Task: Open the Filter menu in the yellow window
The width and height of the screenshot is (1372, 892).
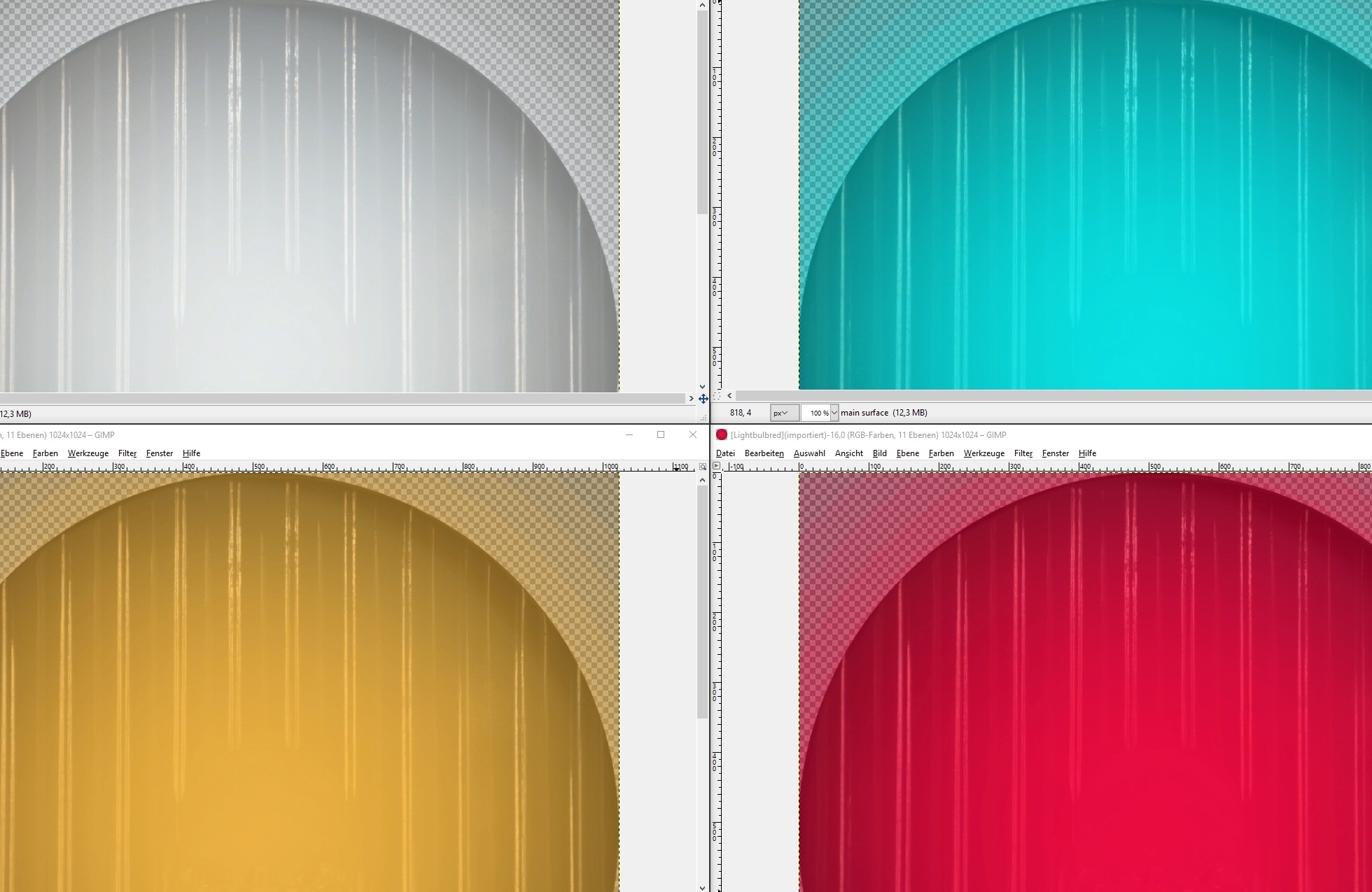Action: click(127, 453)
